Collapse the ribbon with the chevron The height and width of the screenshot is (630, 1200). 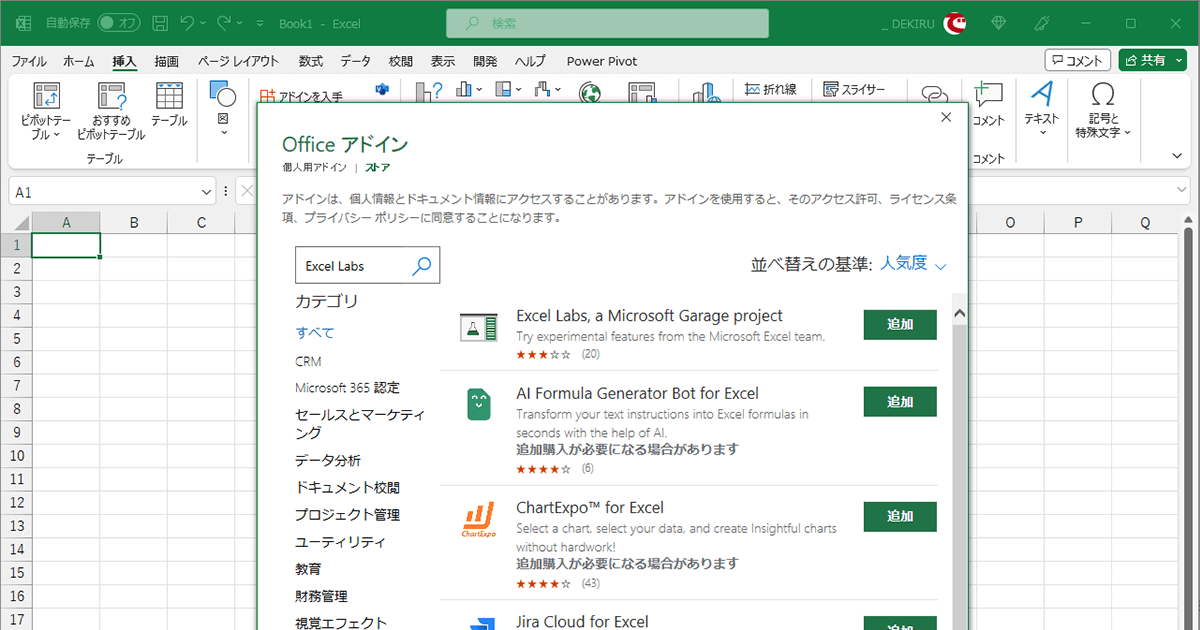pos(1177,155)
